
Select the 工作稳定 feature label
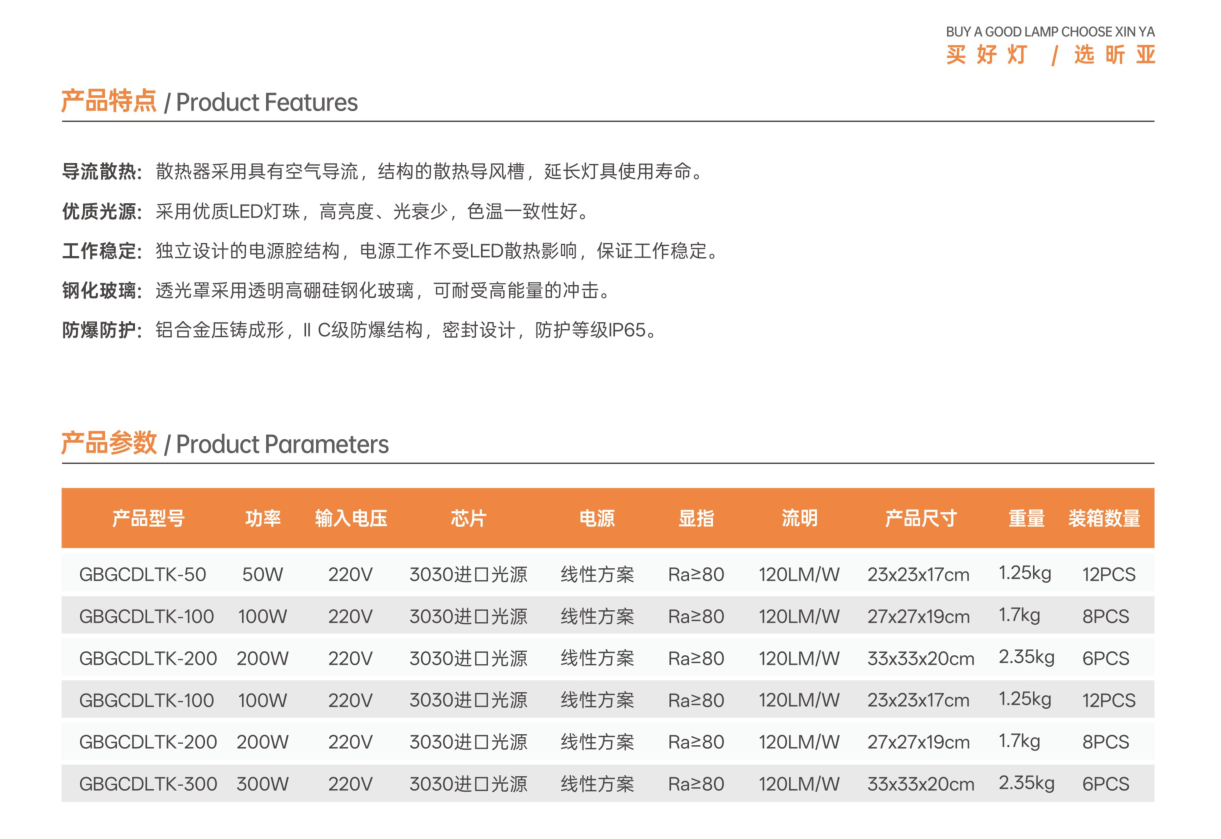tap(102, 251)
